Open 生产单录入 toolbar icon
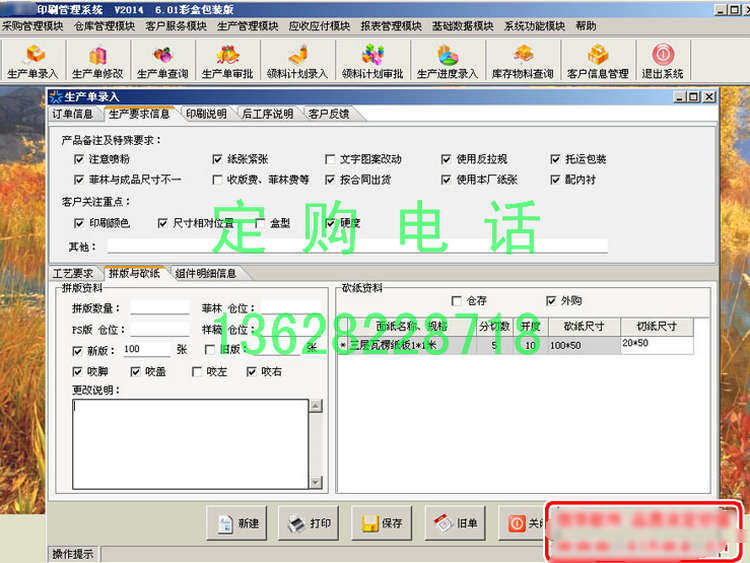This screenshot has width=750, height=563. (33, 60)
